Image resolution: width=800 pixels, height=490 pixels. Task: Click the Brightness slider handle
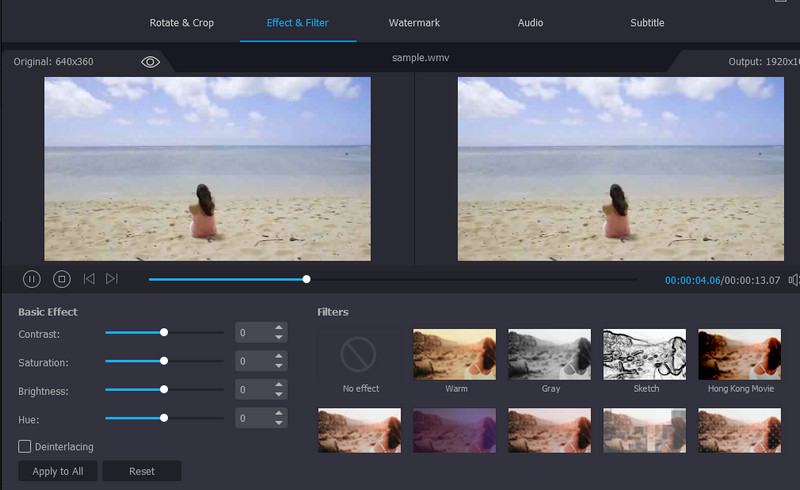coord(164,389)
